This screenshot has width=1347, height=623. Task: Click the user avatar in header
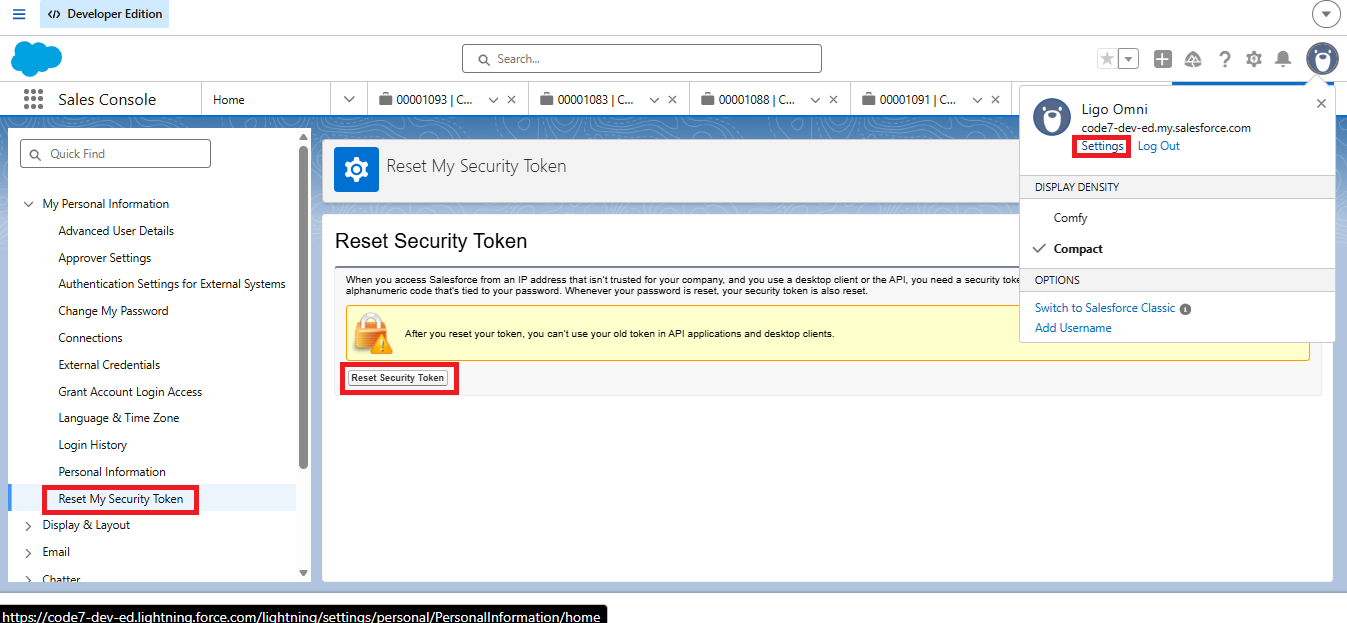click(x=1322, y=59)
